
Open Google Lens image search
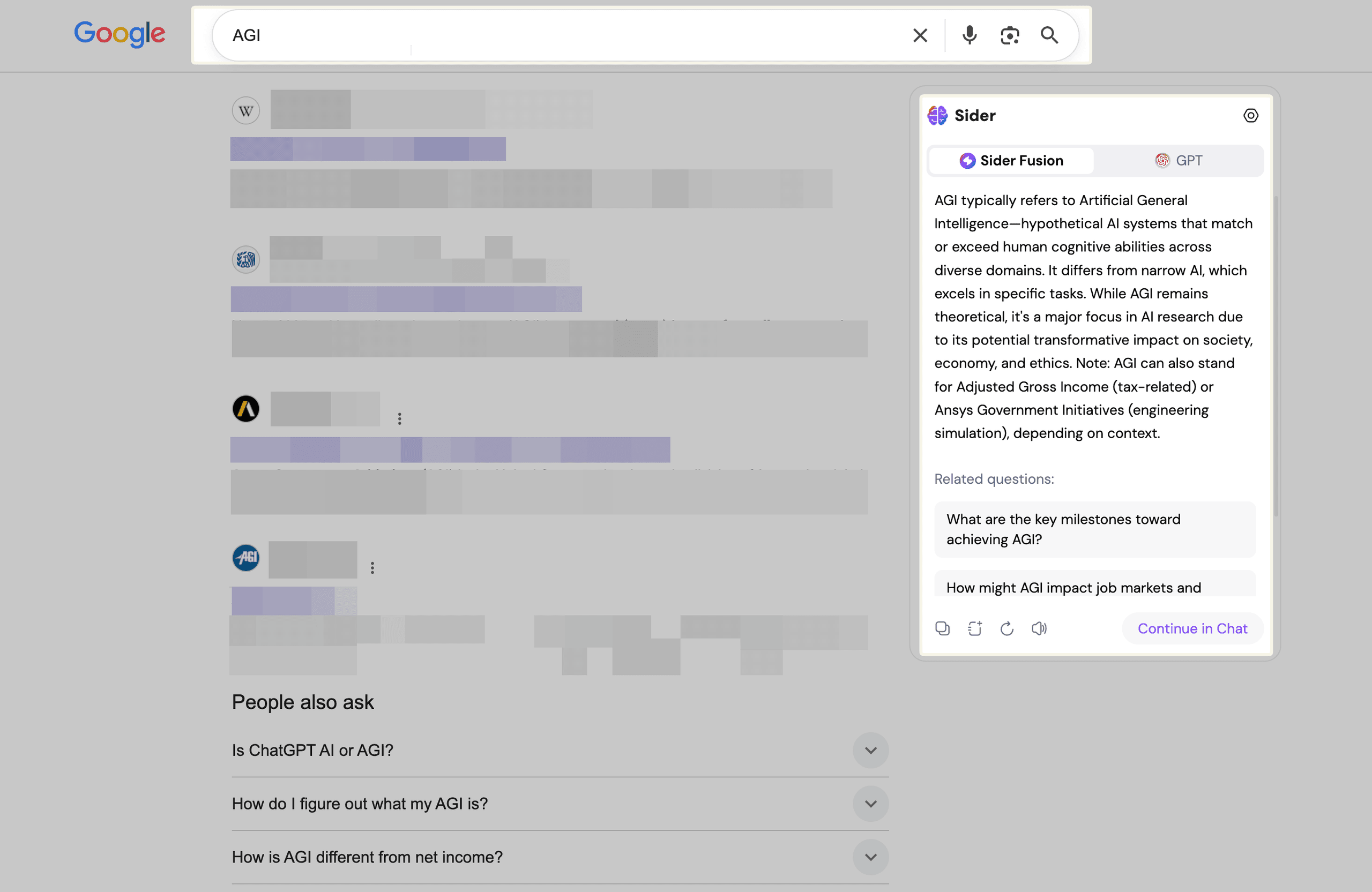click(x=1009, y=36)
